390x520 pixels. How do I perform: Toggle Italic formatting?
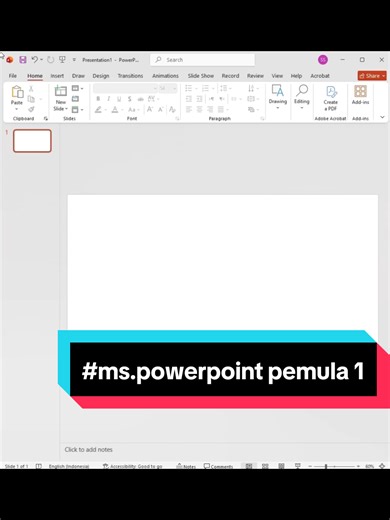tap(108, 99)
